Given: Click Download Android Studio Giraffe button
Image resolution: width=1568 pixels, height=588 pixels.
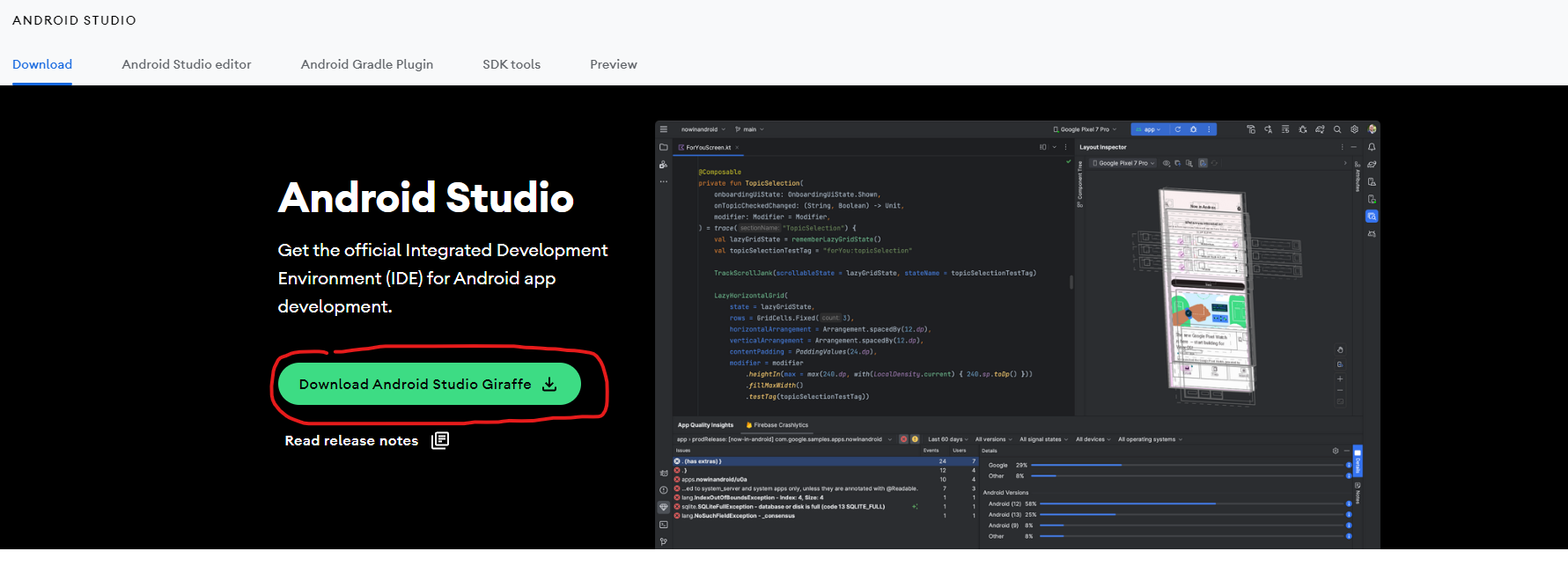Looking at the screenshot, I should [x=430, y=384].
